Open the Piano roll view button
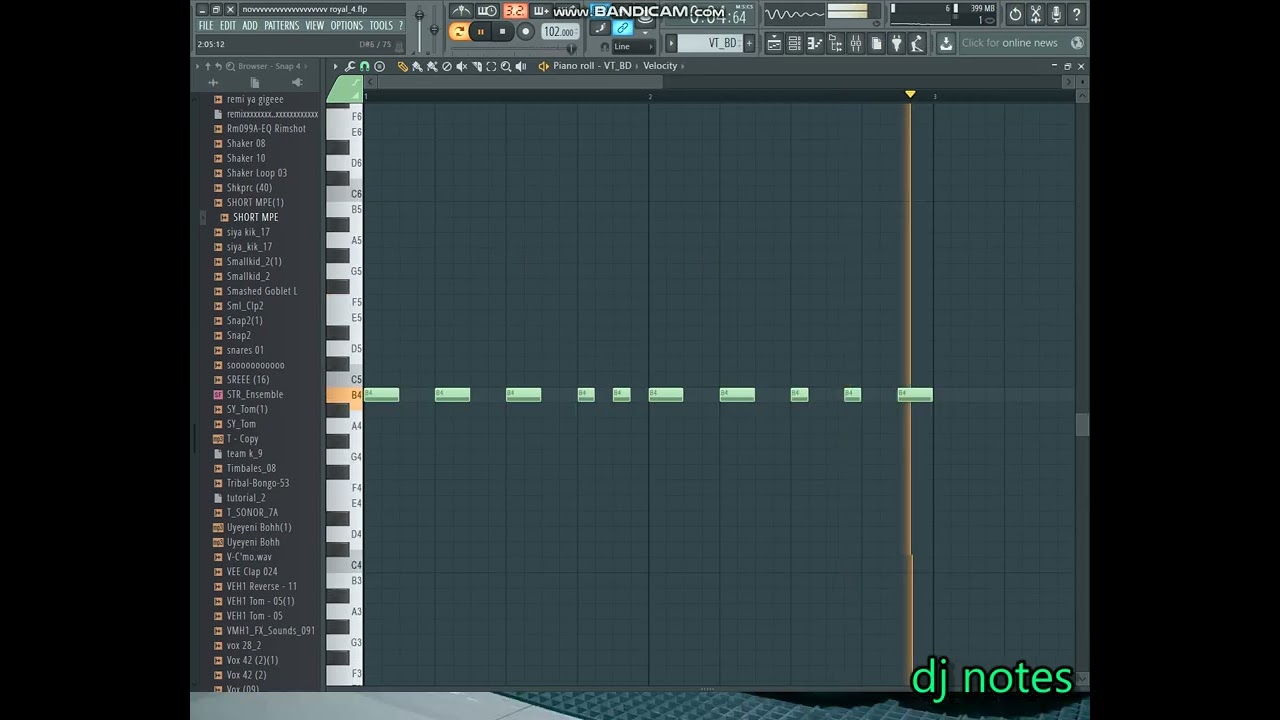Screen dimensions: 1280x720 pos(815,43)
